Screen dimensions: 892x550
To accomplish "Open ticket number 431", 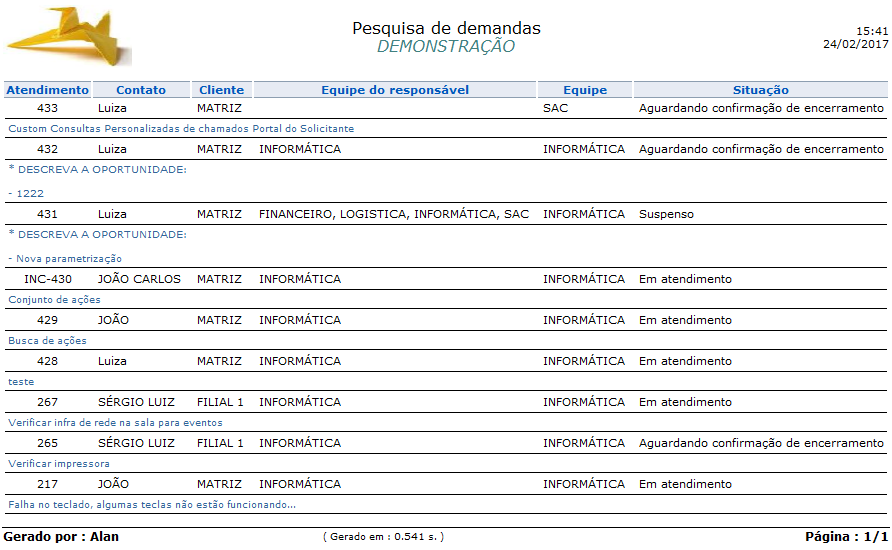I will (x=47, y=214).
